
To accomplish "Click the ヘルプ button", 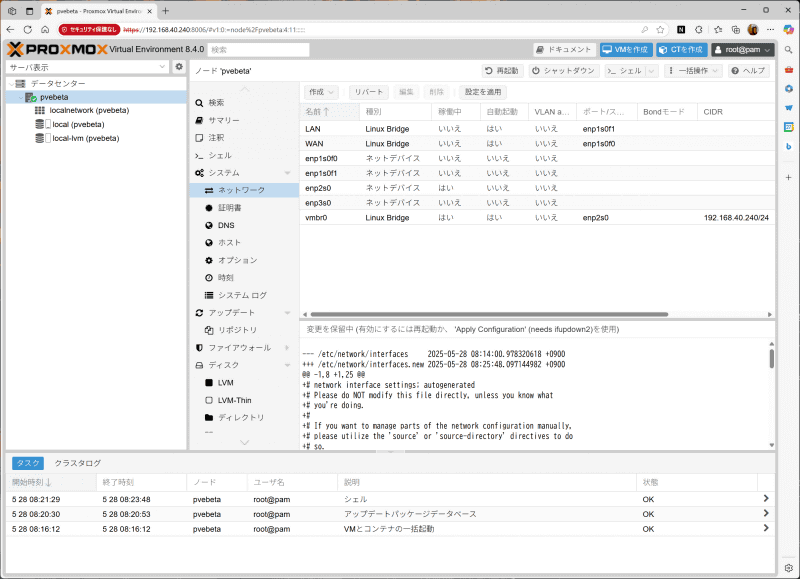I will tap(748, 71).
